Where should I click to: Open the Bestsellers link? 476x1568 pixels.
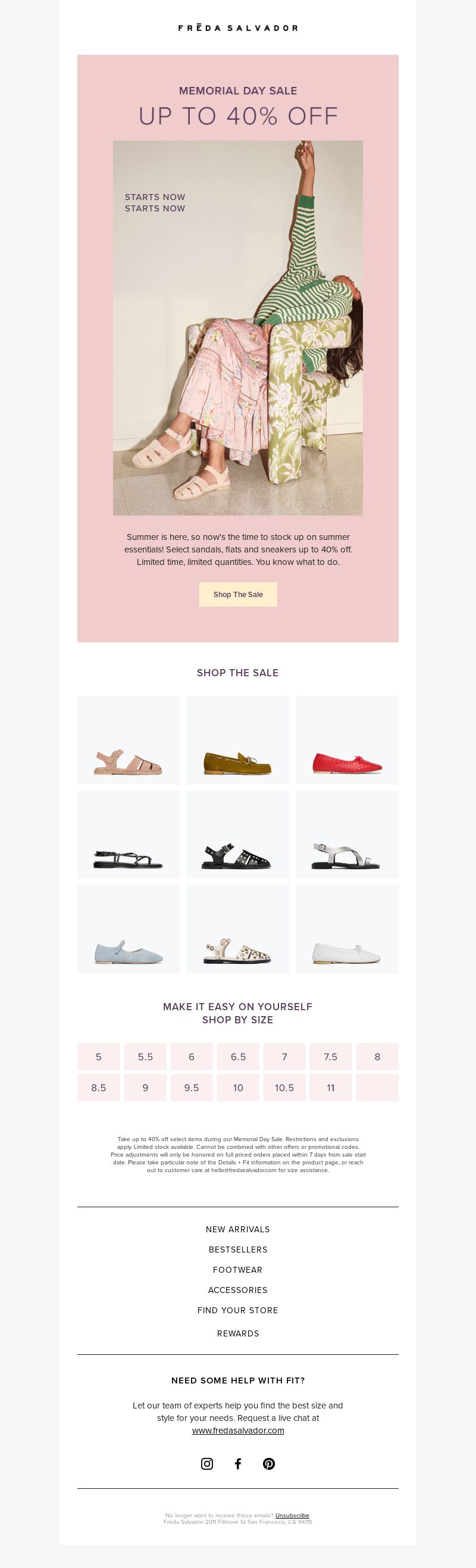point(238,1249)
